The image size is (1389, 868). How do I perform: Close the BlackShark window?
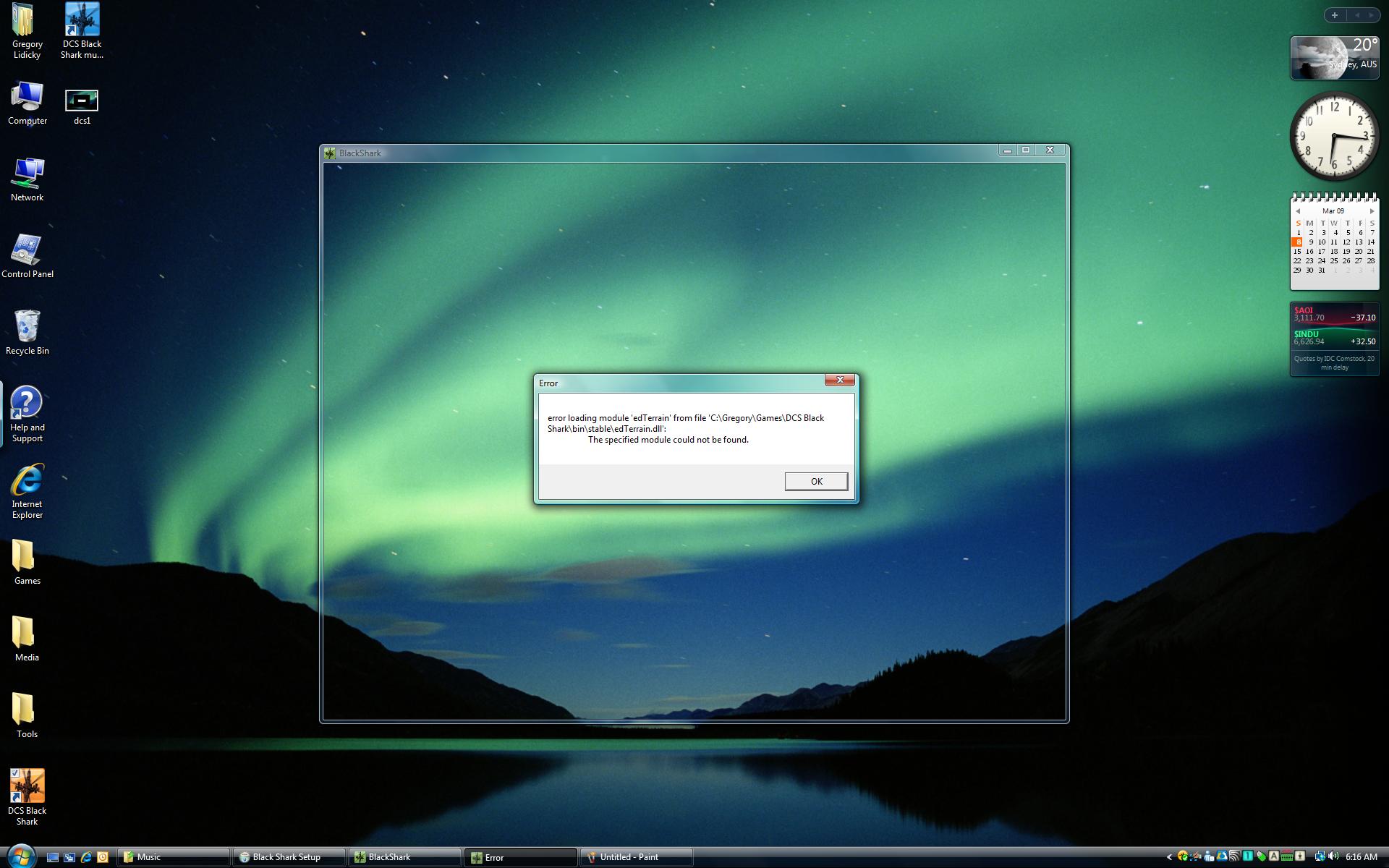[x=1050, y=150]
